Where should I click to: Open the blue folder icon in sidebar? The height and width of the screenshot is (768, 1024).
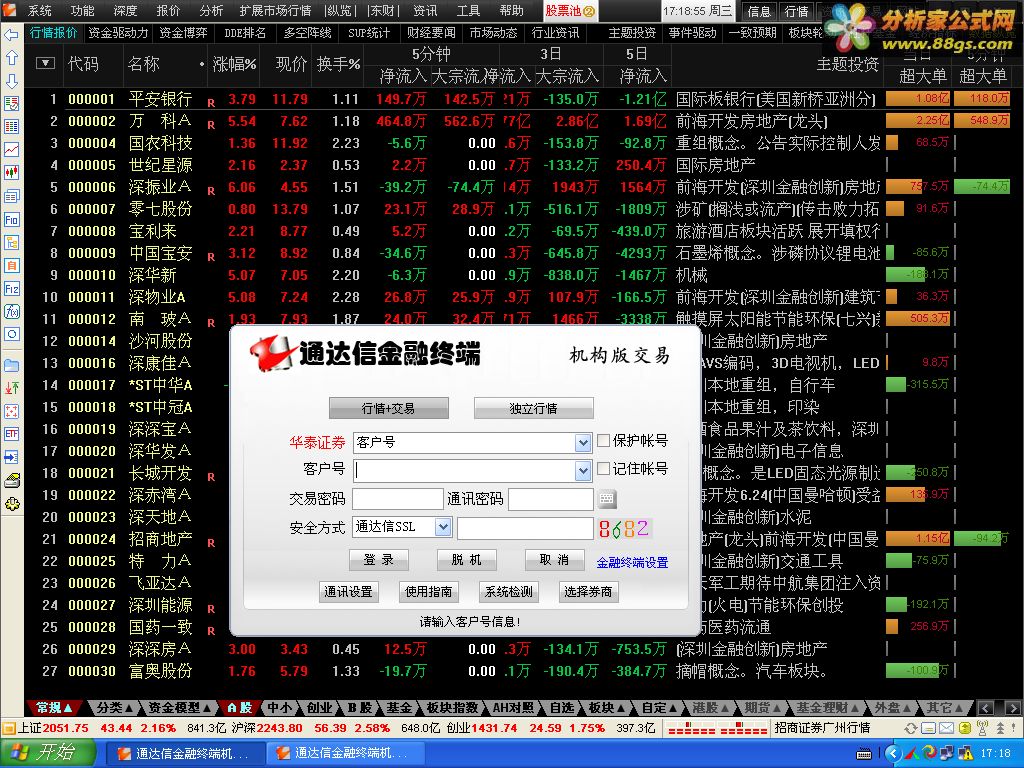pos(12,364)
